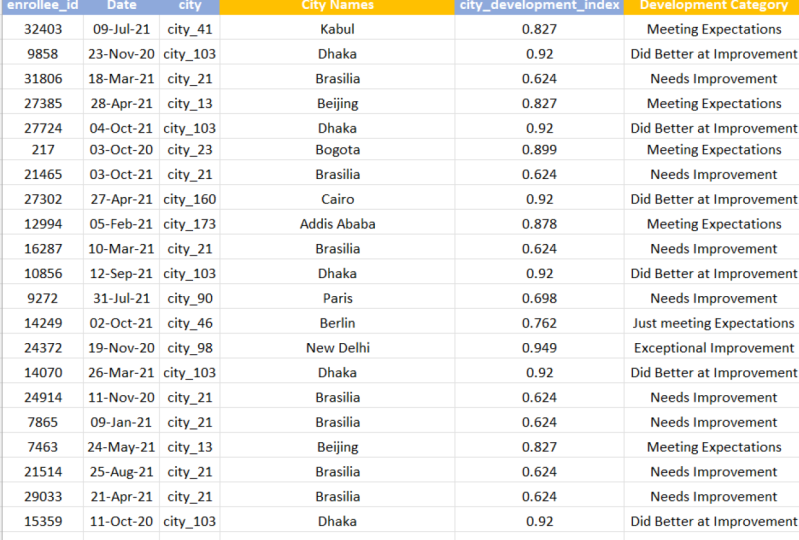Select the Exceptional Improvement cell
This screenshot has width=799, height=540.
713,348
